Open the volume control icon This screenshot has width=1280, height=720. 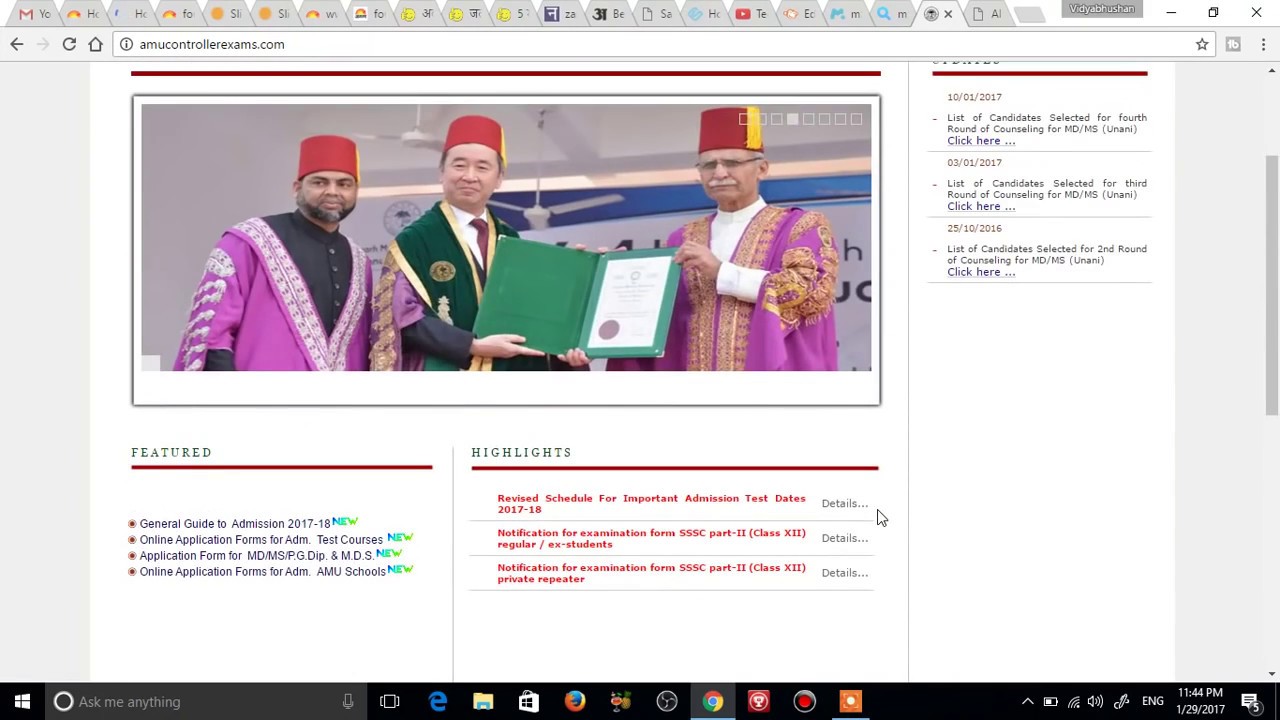click(1095, 701)
